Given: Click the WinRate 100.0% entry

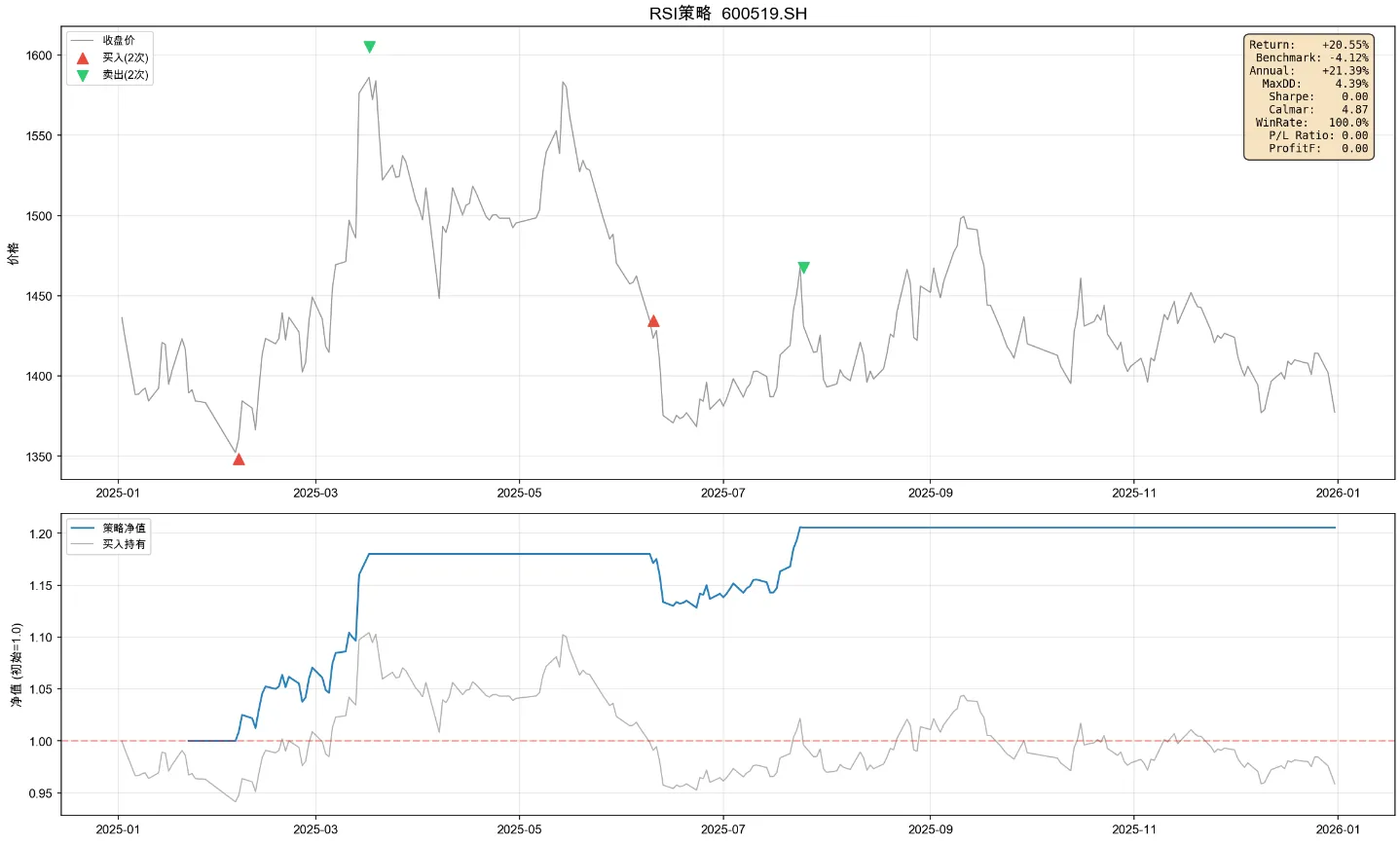Looking at the screenshot, I should click(x=1310, y=123).
